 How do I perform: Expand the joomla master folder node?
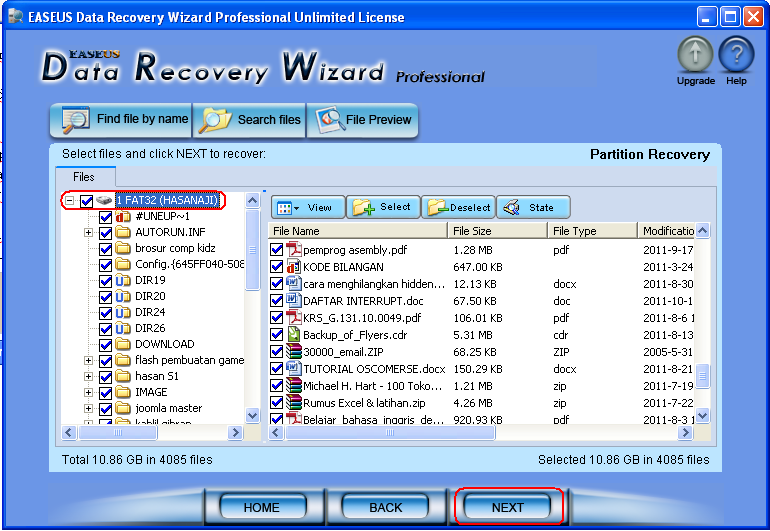pyautogui.click(x=88, y=408)
